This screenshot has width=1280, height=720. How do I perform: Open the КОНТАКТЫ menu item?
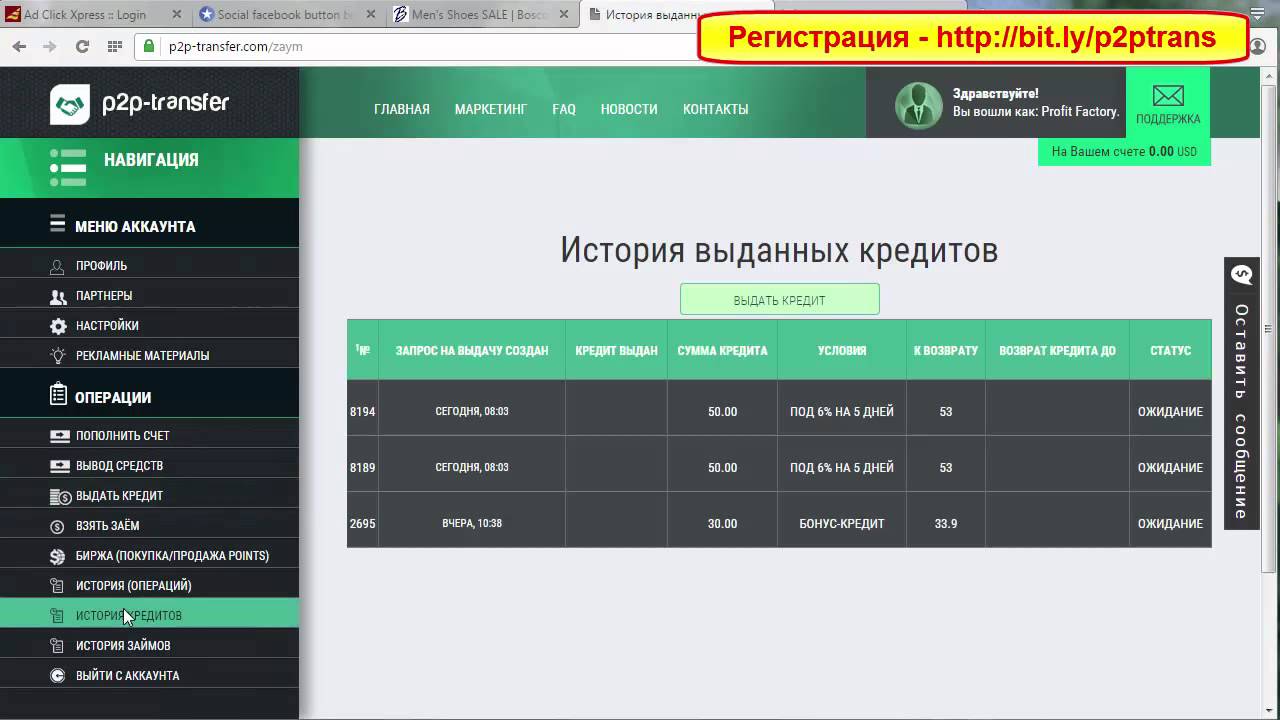coord(716,109)
